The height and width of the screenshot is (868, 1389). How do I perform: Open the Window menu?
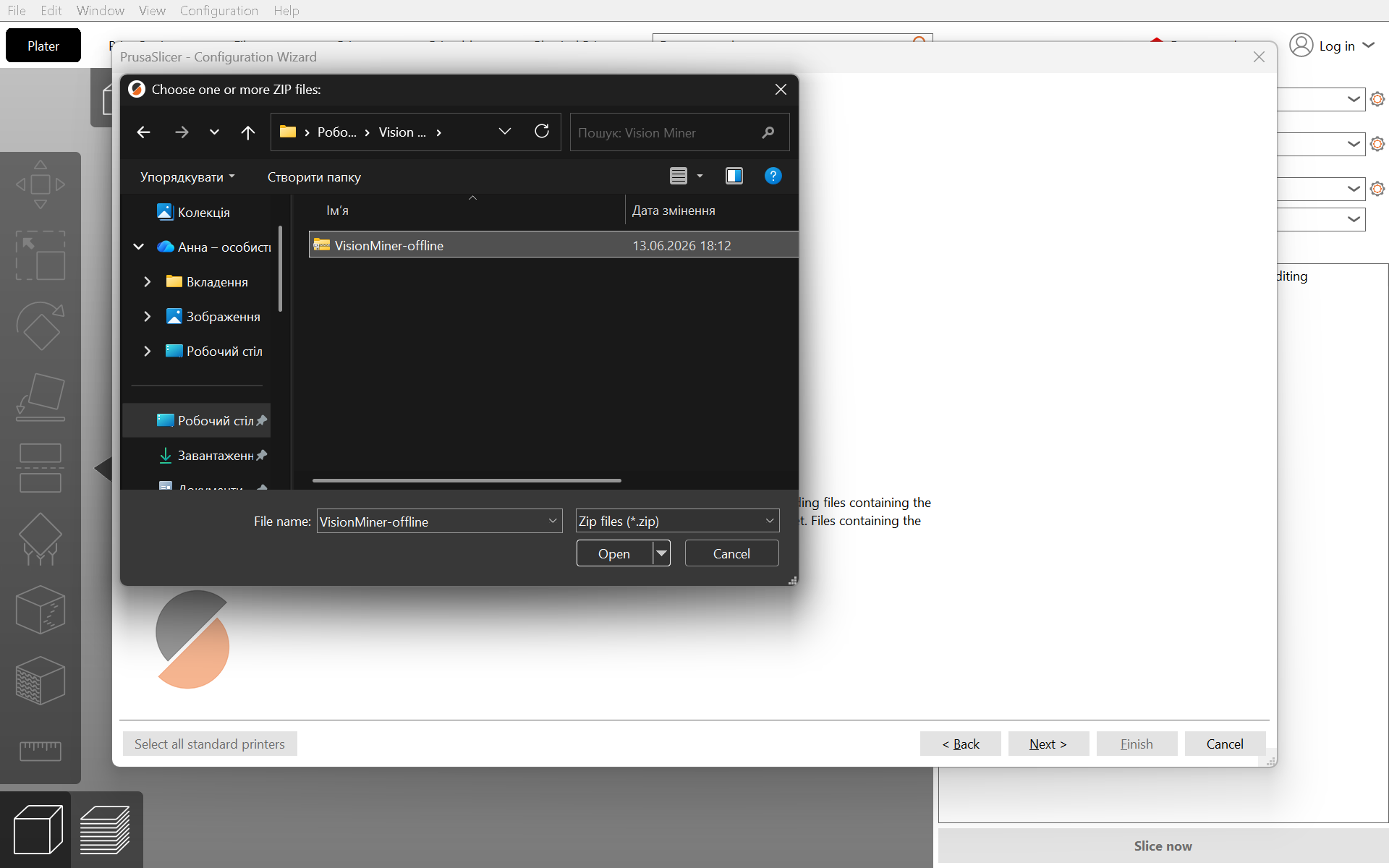tap(101, 10)
